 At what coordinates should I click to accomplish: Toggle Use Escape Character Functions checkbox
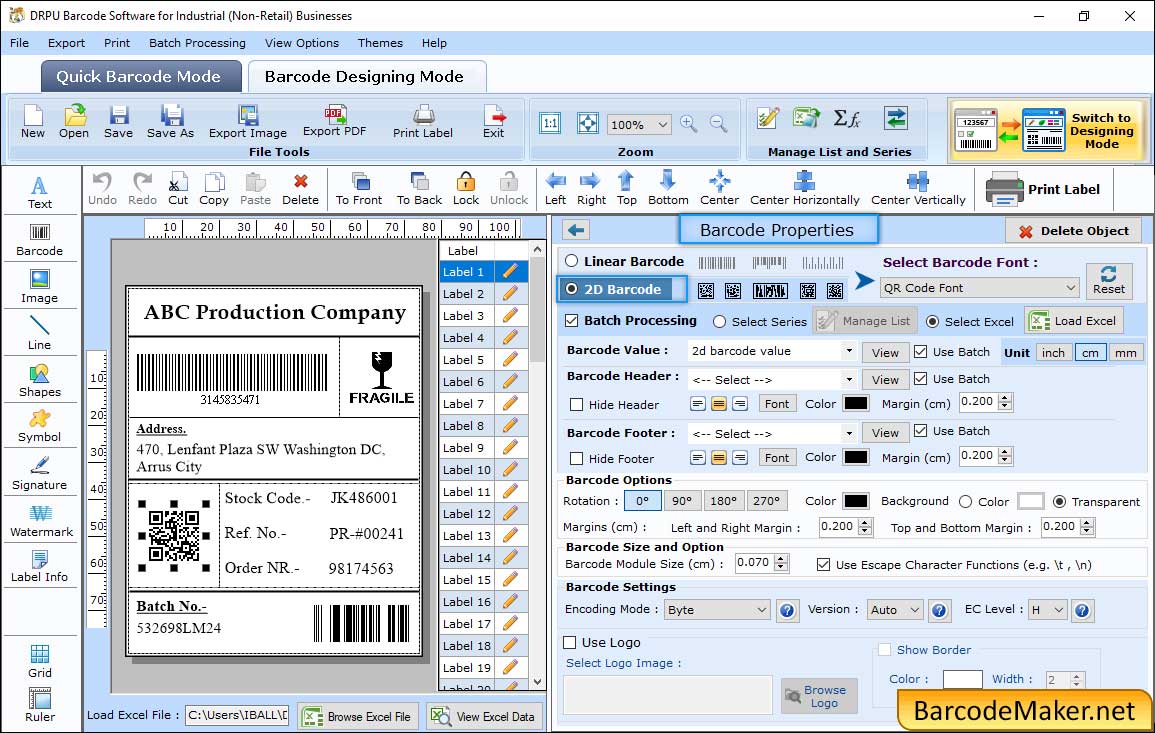[824, 565]
